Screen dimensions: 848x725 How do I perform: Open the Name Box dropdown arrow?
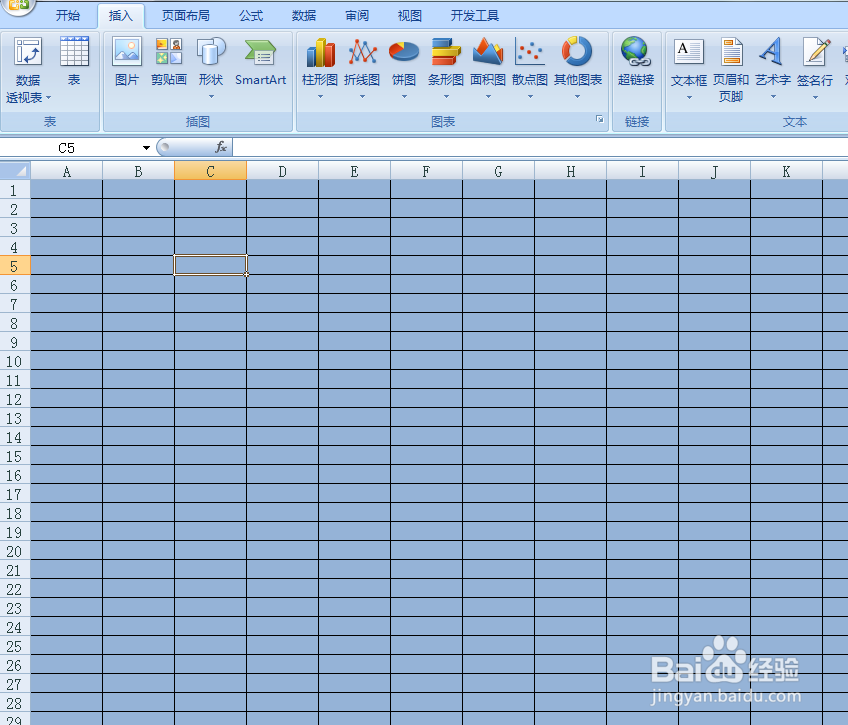pos(146,148)
